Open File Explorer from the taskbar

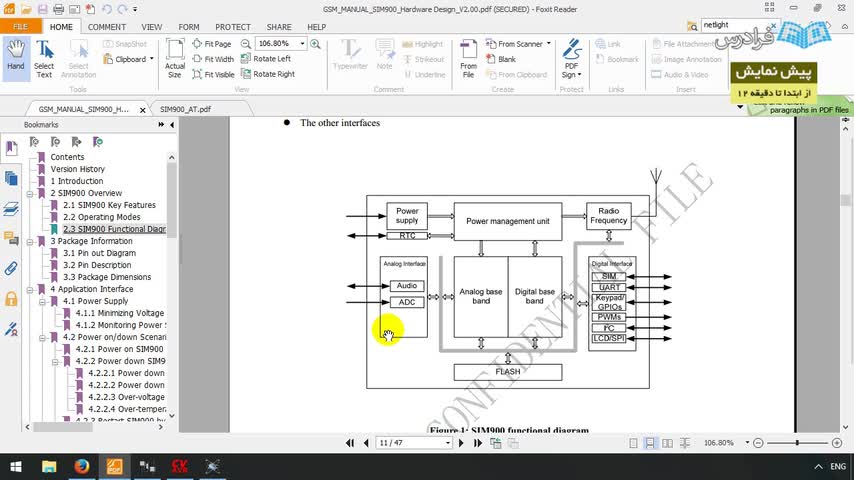[x=49, y=467]
